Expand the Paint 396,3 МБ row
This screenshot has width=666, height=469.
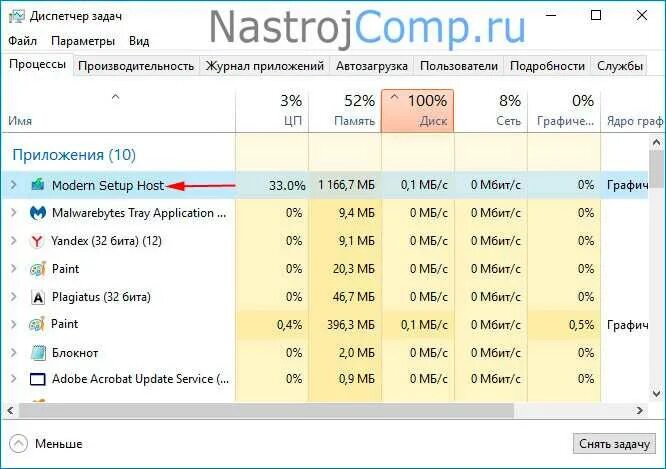coord(14,325)
